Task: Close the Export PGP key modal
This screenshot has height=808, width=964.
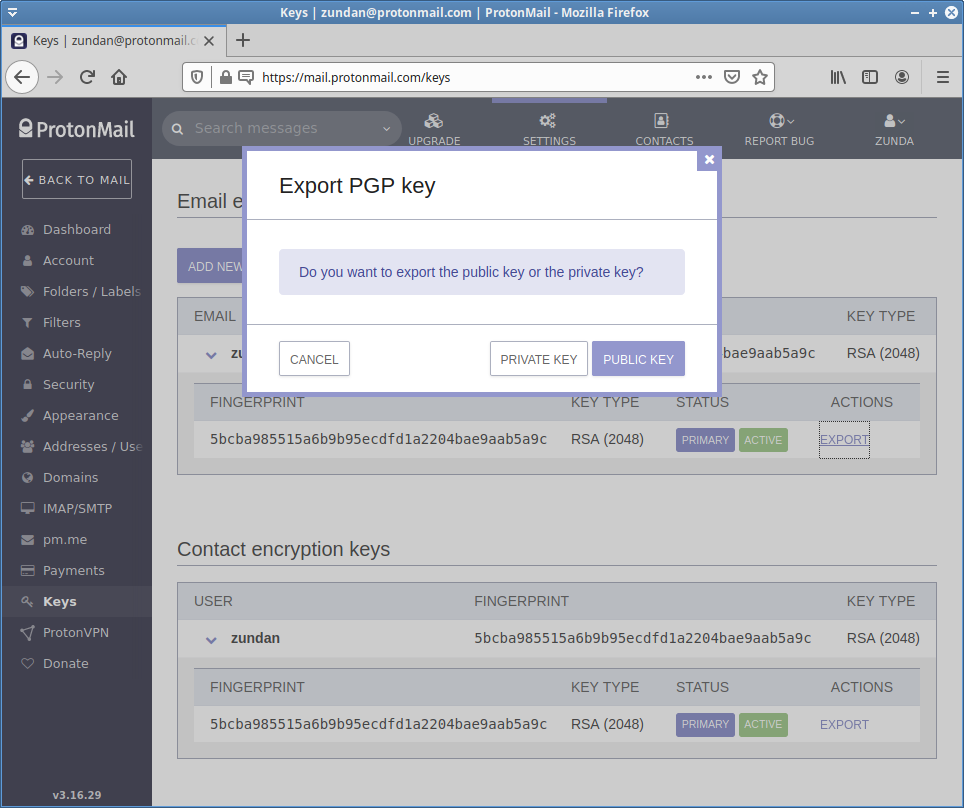Action: [709, 160]
